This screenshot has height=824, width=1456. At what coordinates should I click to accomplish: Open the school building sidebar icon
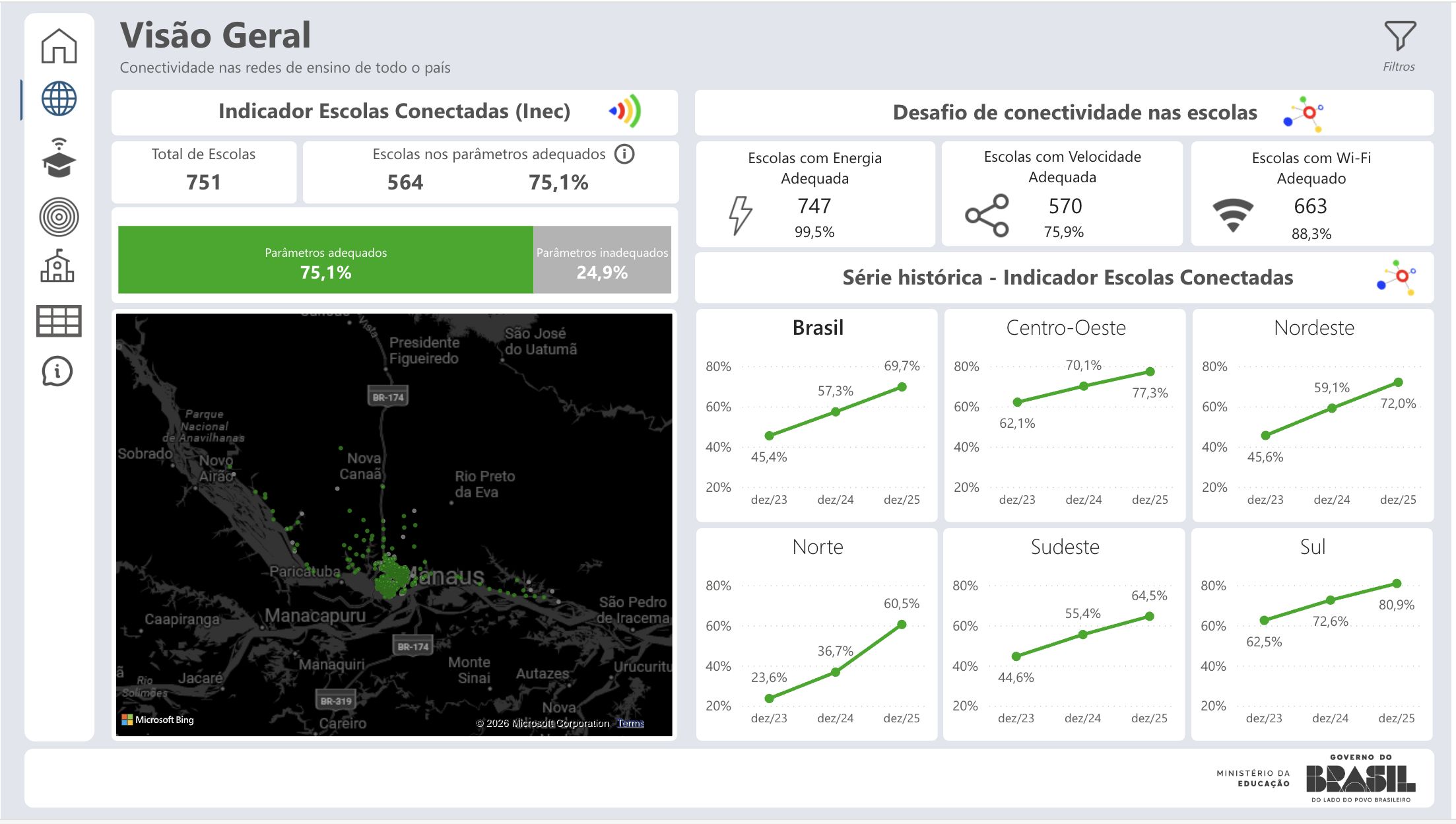57,266
